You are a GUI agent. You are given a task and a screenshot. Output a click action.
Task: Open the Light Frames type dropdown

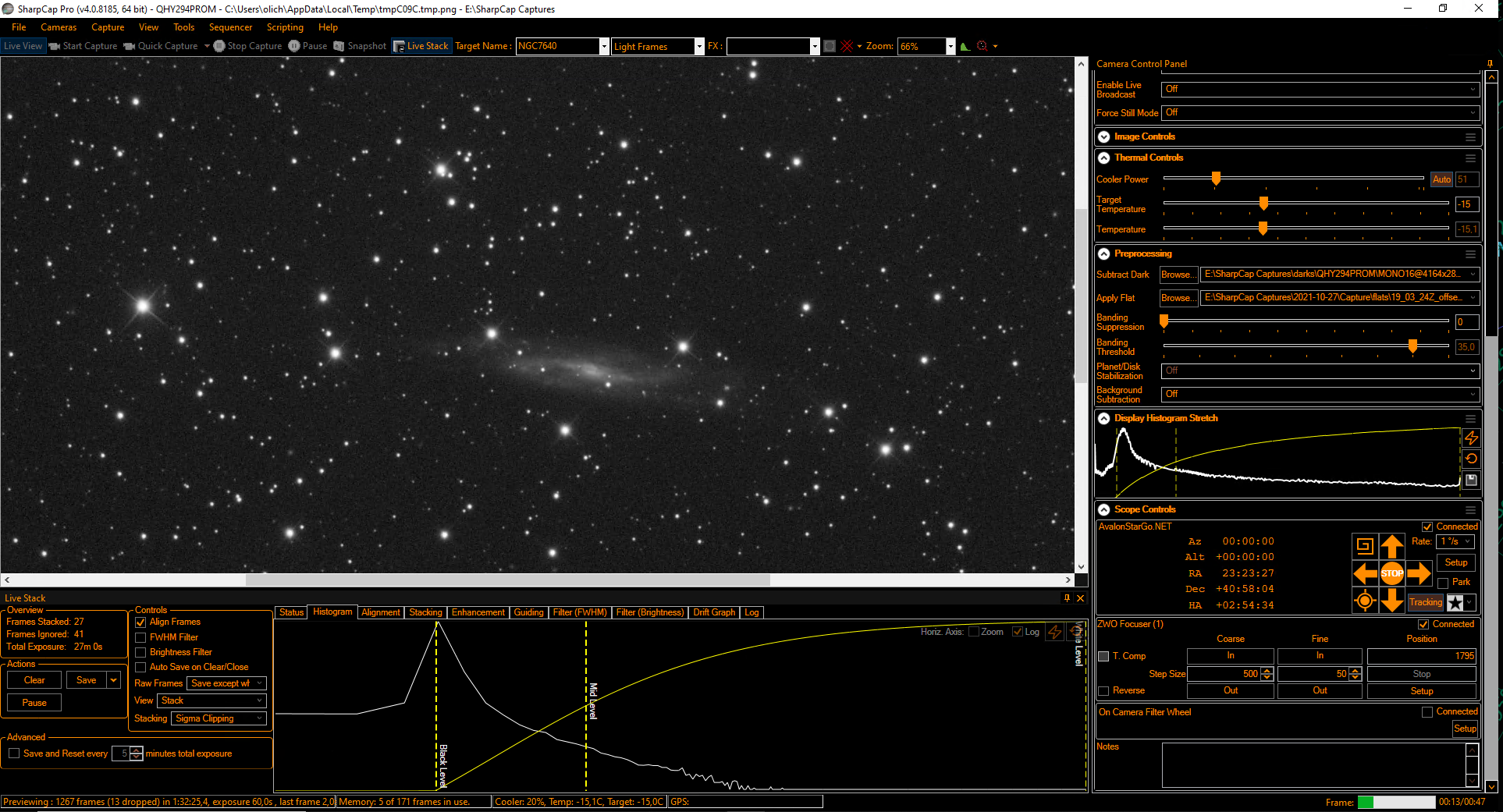(699, 46)
